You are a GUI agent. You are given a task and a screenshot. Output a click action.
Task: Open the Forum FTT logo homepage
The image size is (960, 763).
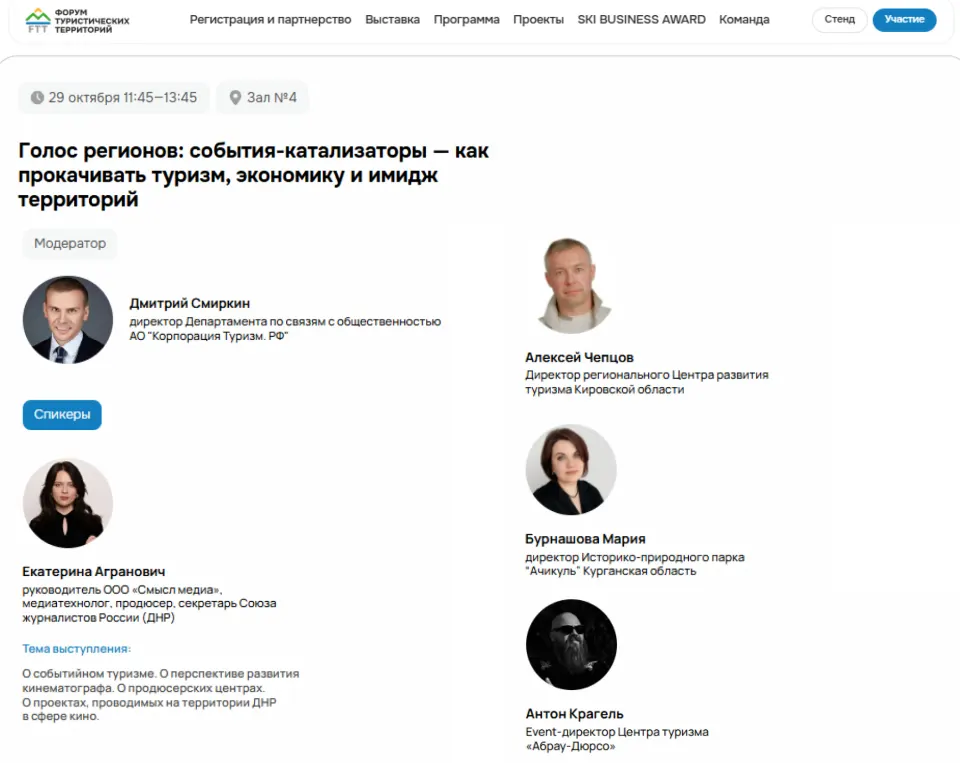tap(77, 20)
